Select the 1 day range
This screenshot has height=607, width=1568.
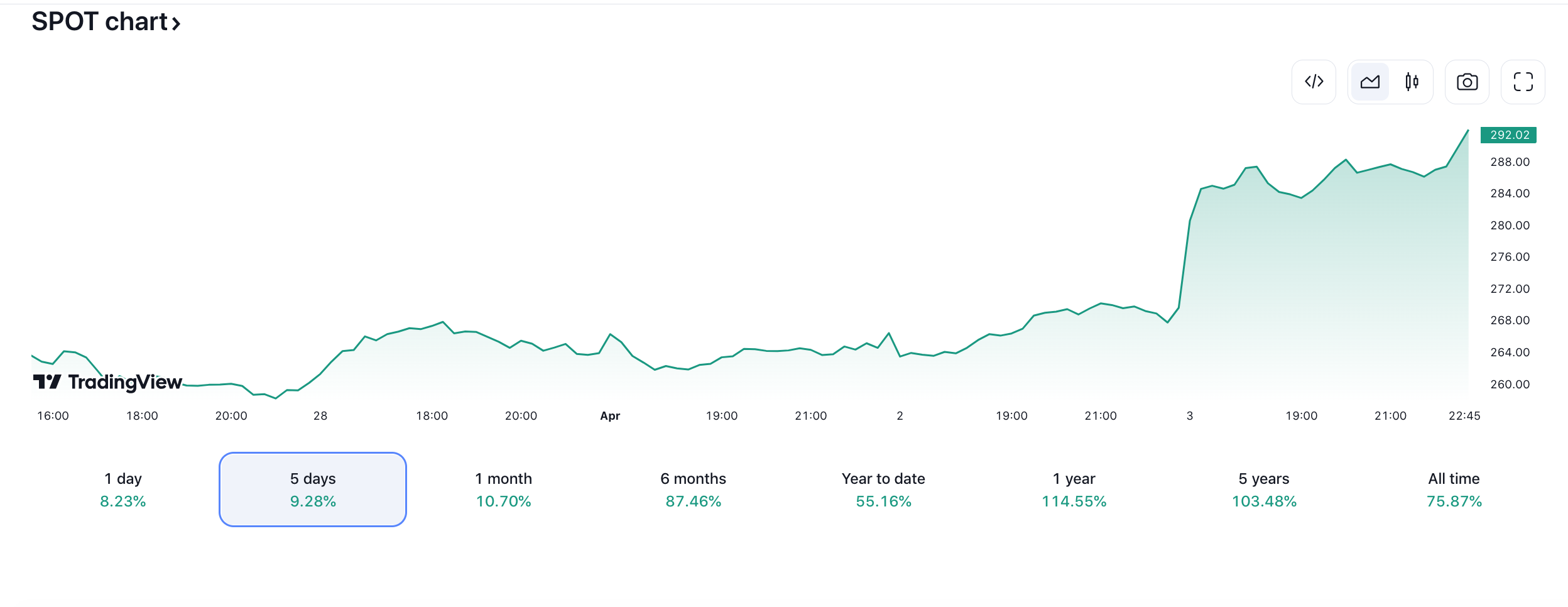click(123, 489)
